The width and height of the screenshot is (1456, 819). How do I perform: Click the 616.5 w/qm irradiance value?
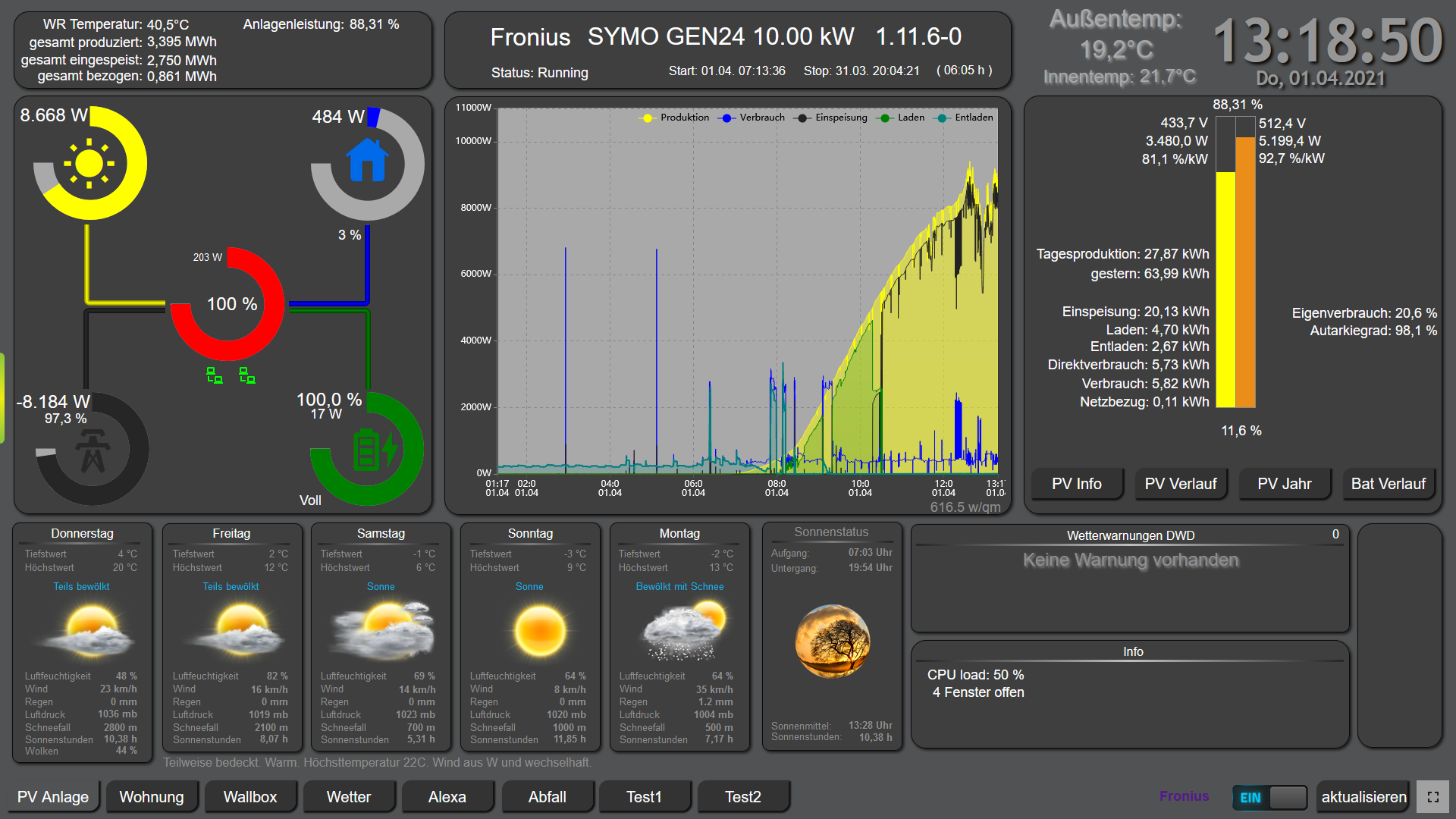coord(965,507)
